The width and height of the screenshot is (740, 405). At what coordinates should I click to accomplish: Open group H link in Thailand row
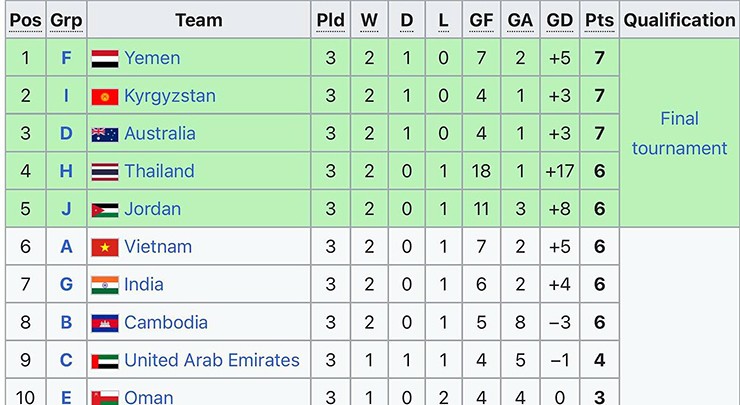[x=66, y=171]
